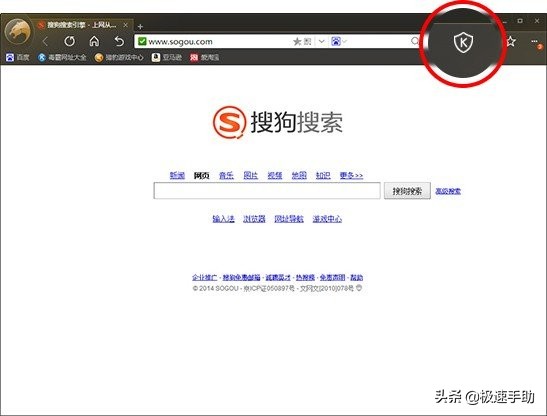Viewport: 547px width, 416px height.
Task: Click the small shield badge after copyright text
Action: tap(359, 288)
